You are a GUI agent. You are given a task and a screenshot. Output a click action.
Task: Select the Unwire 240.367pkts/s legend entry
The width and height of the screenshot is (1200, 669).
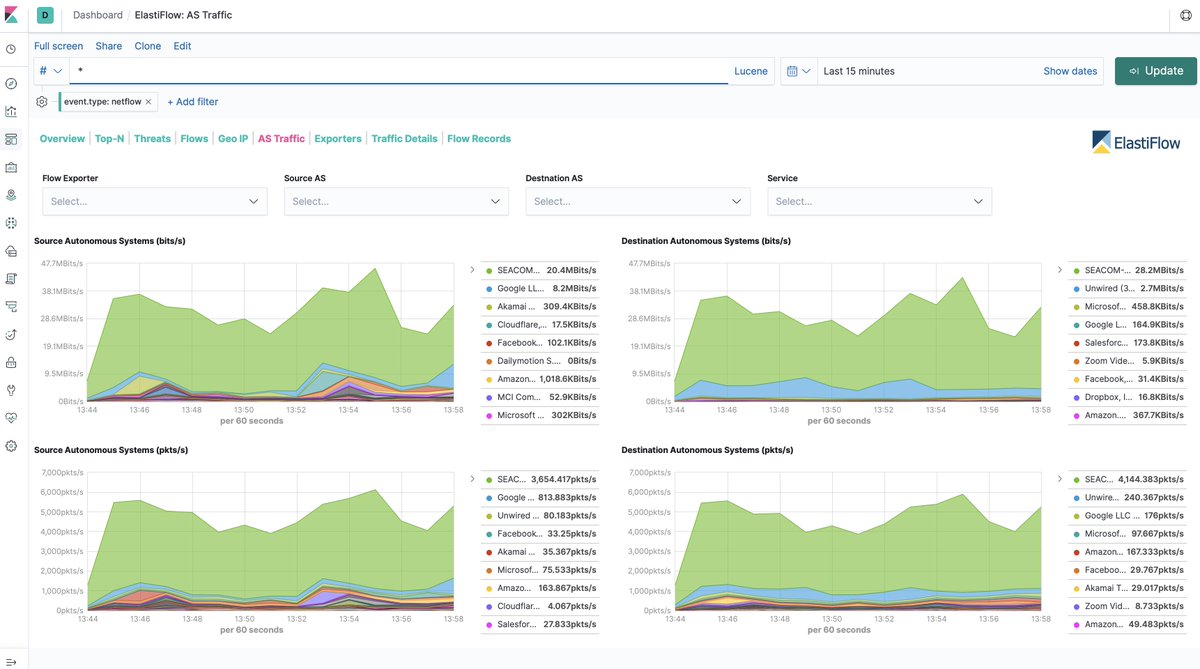(x=1127, y=497)
